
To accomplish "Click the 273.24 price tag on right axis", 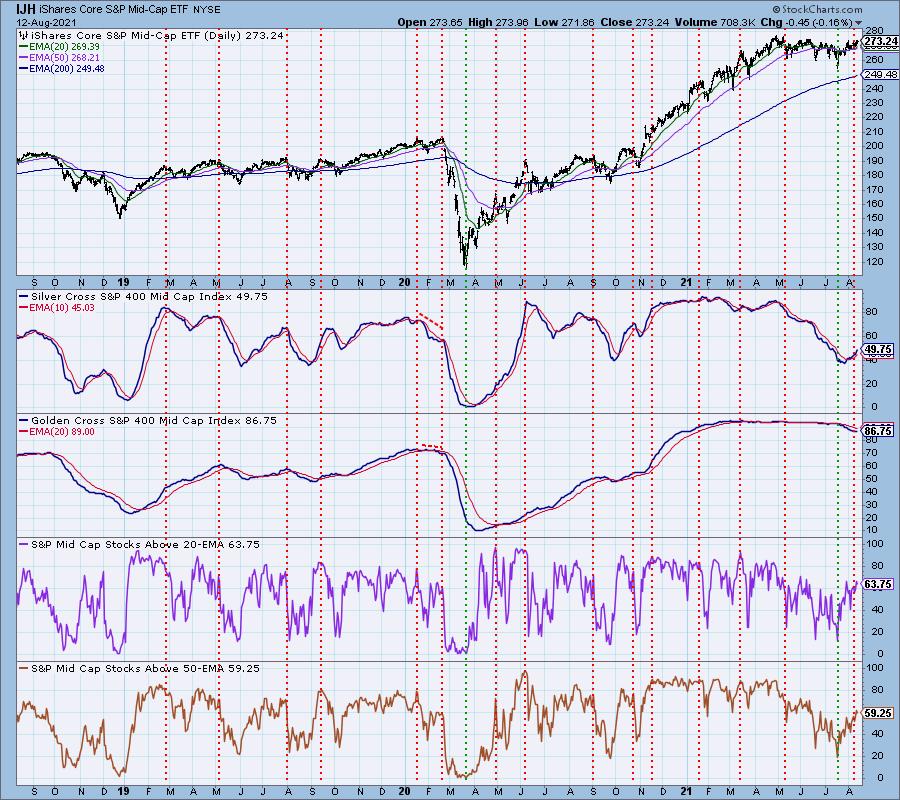I will point(880,41).
